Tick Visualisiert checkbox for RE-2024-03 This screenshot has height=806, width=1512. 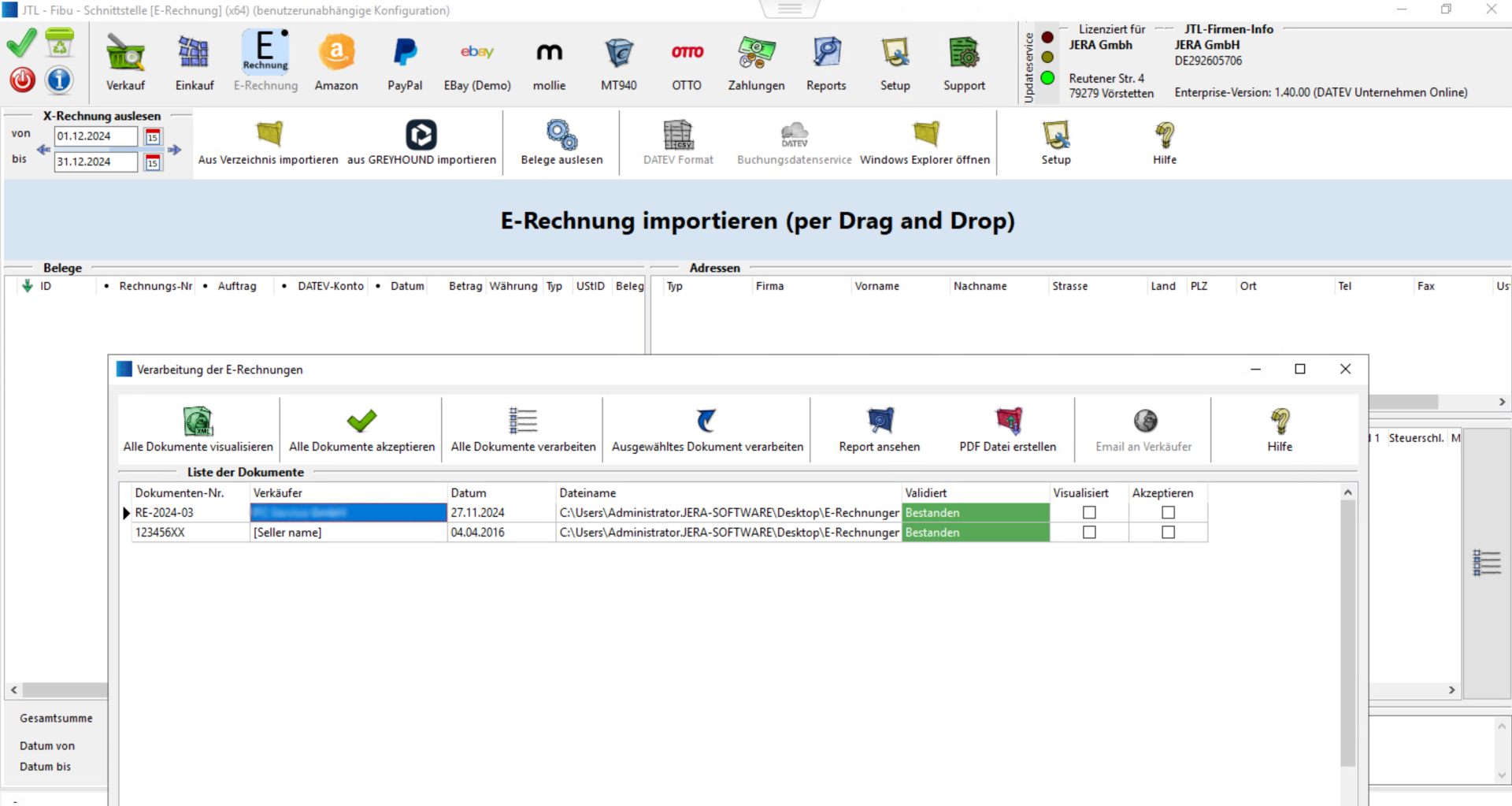(x=1089, y=513)
